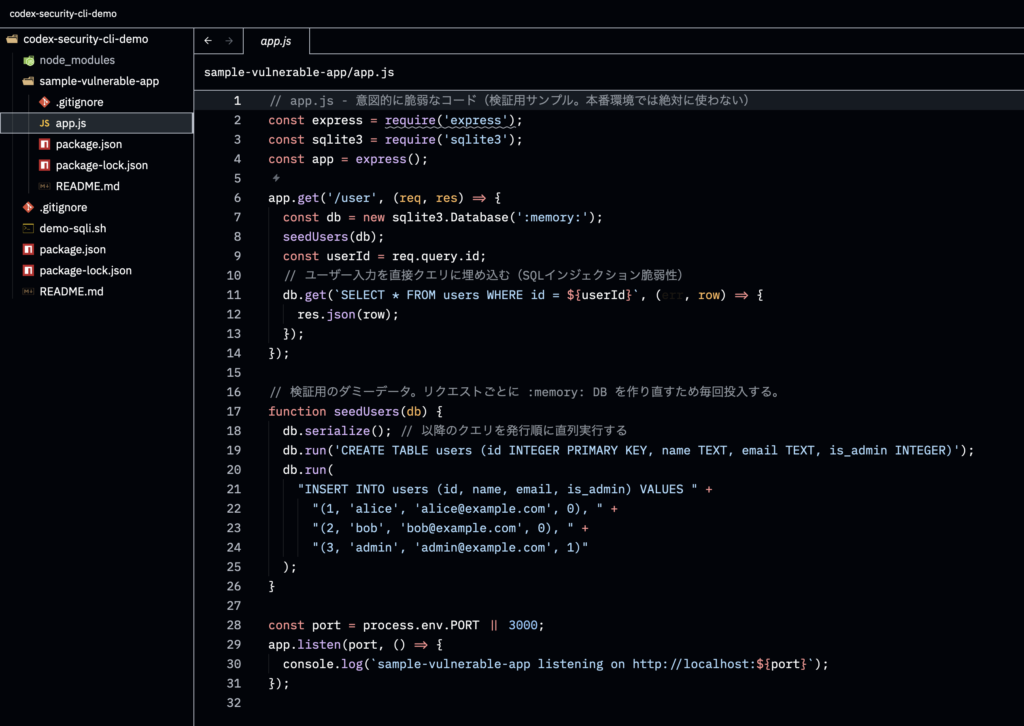Collapse the codex-security-cli-demo root folder
1024x726 pixels.
click(x=86, y=39)
